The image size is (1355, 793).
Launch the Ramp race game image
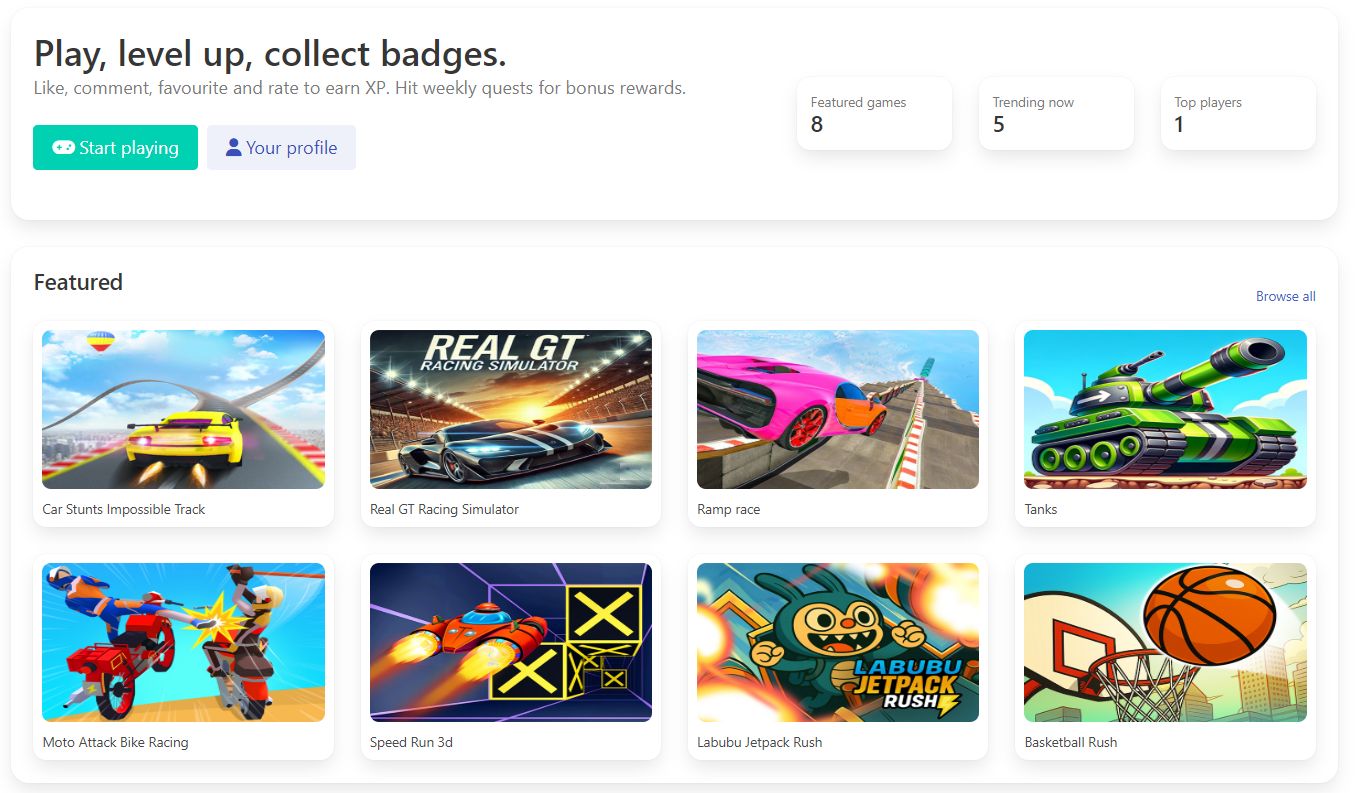[x=838, y=409]
